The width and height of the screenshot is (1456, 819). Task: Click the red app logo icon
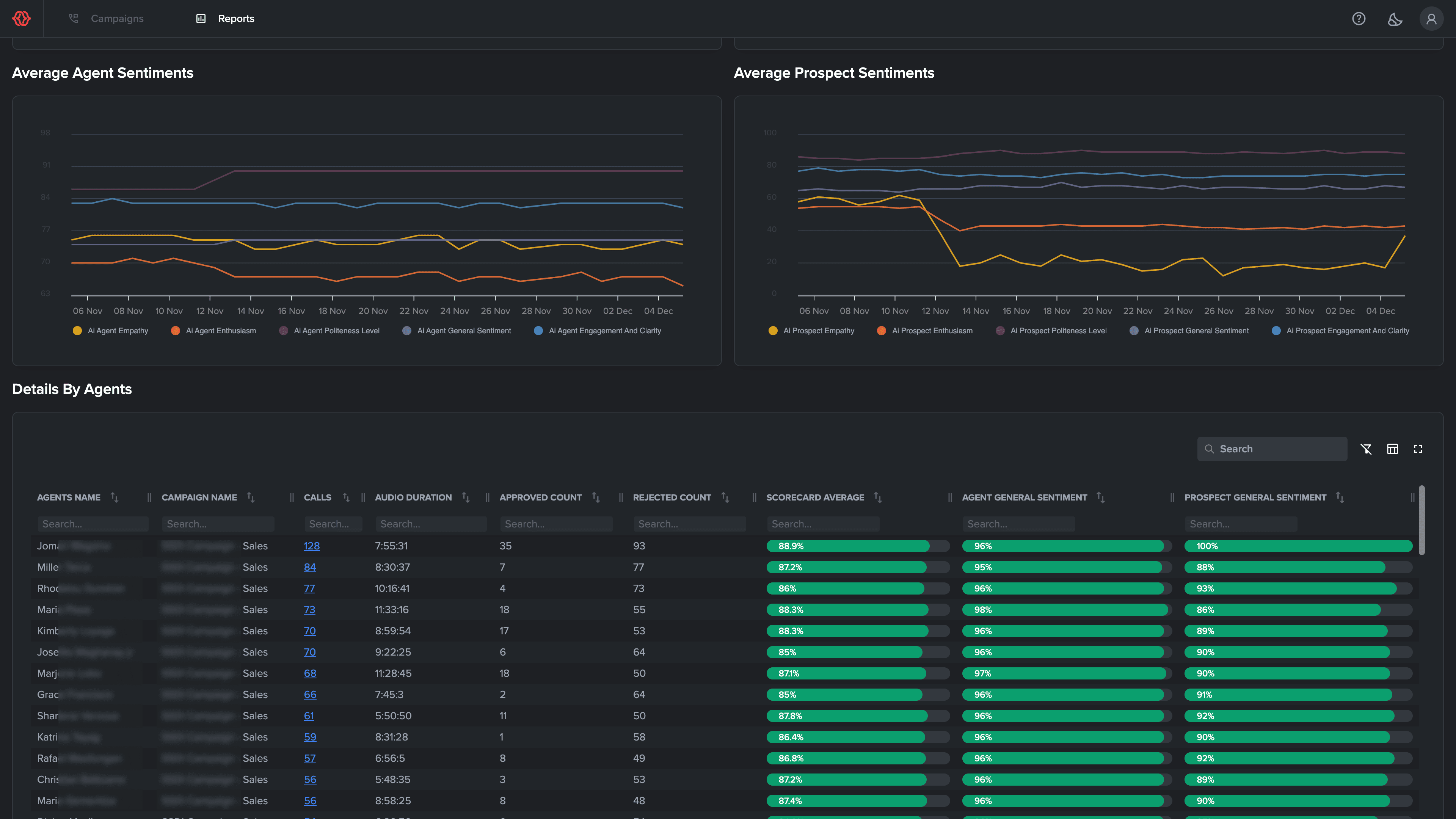pyautogui.click(x=22, y=19)
